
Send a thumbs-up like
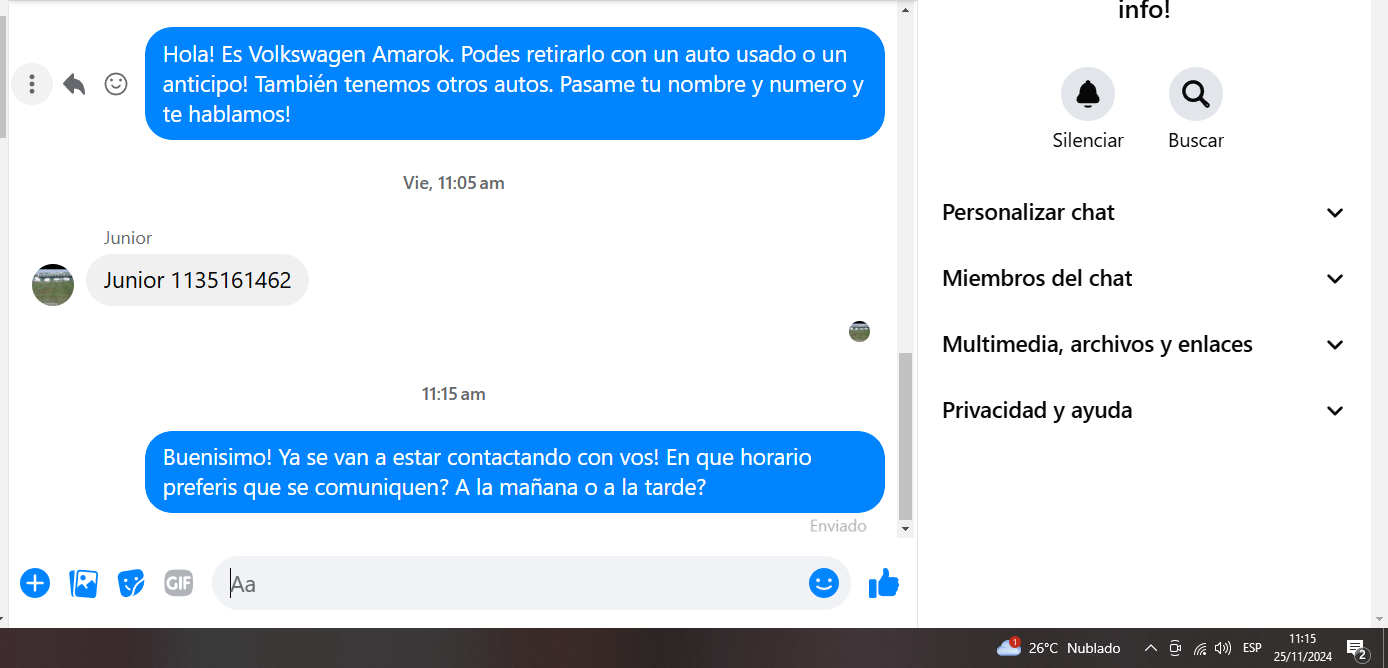click(x=884, y=583)
